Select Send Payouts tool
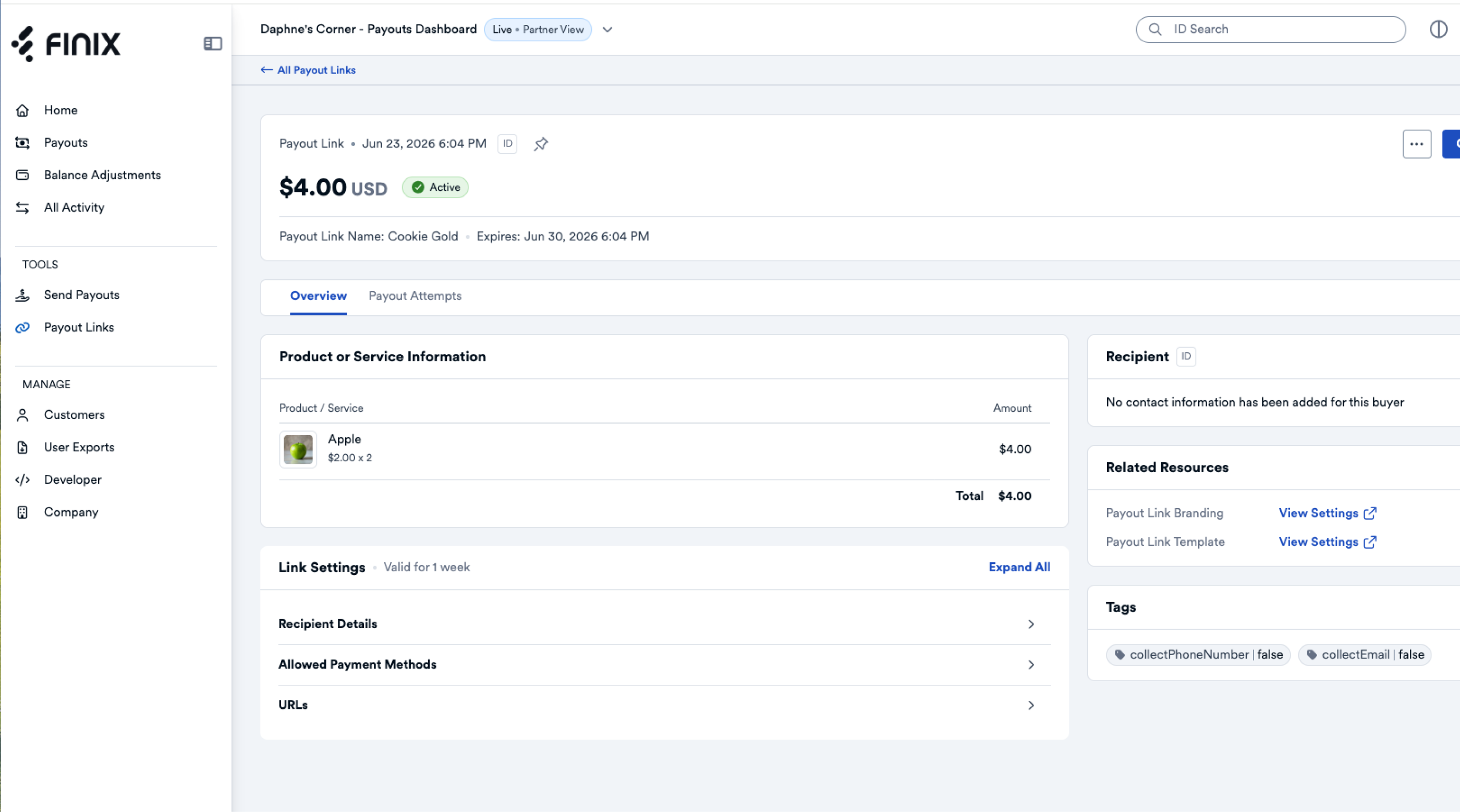The width and height of the screenshot is (1460, 812). pos(82,294)
